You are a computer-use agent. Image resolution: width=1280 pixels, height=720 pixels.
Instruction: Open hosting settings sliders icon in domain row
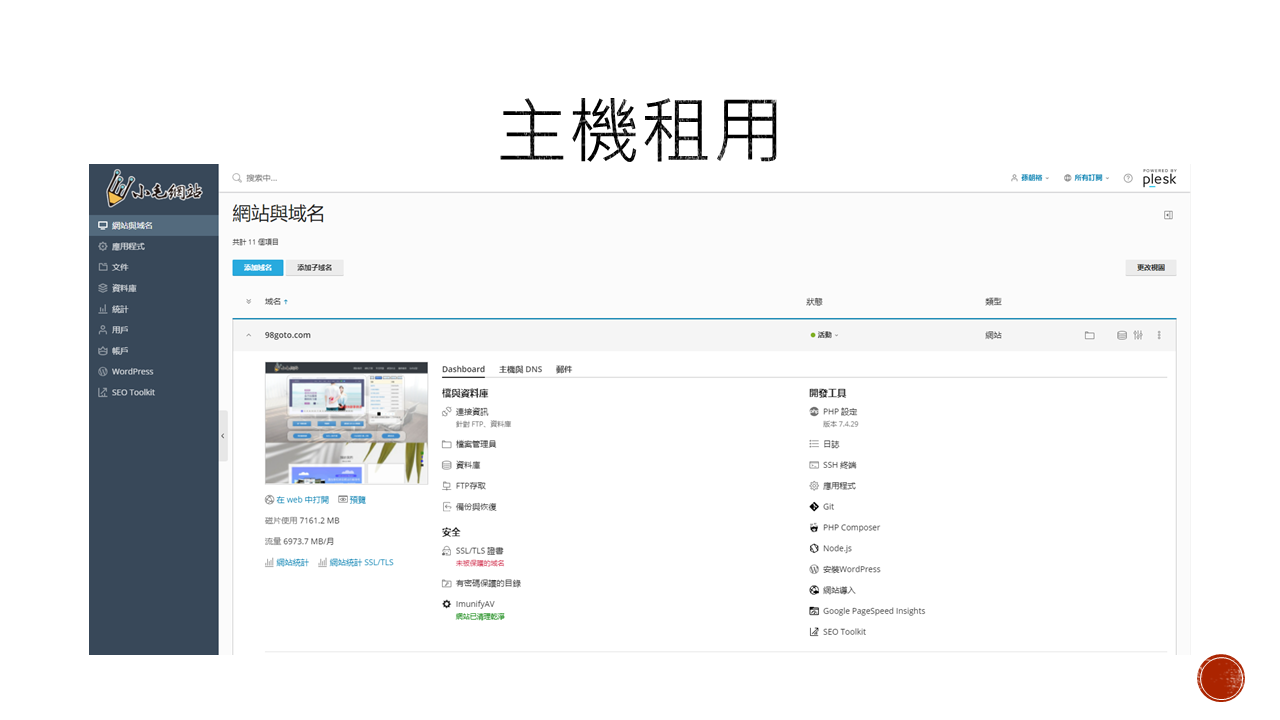(x=1138, y=335)
